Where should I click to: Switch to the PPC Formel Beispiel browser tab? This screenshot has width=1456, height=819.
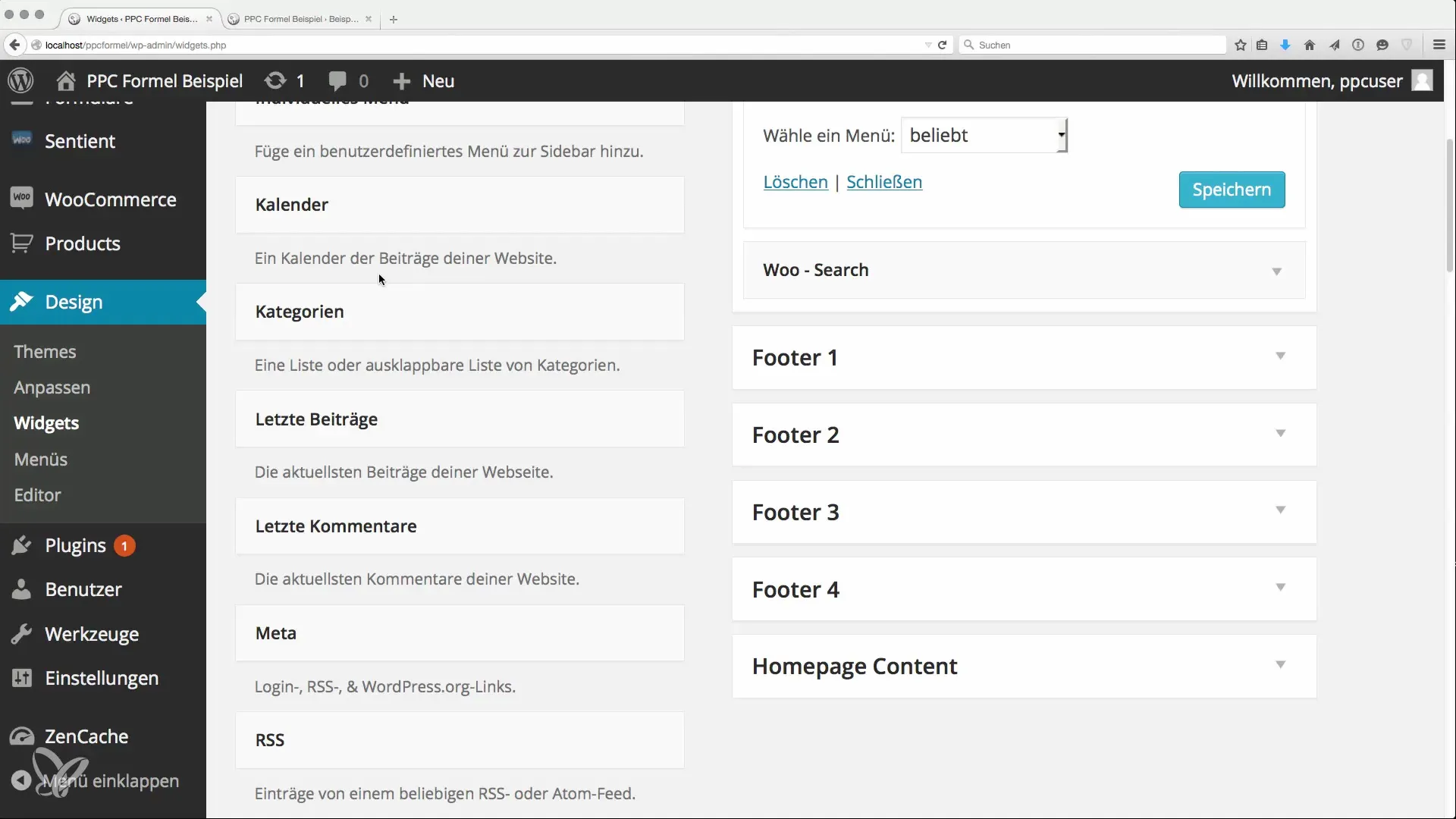pos(300,19)
